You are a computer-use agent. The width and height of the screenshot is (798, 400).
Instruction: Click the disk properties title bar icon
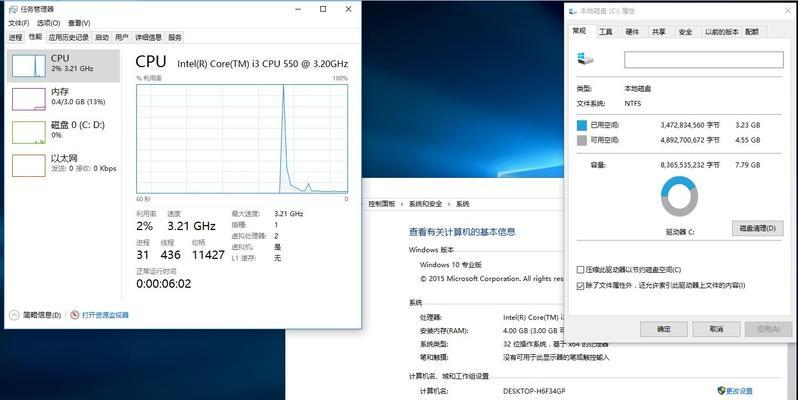click(573, 11)
